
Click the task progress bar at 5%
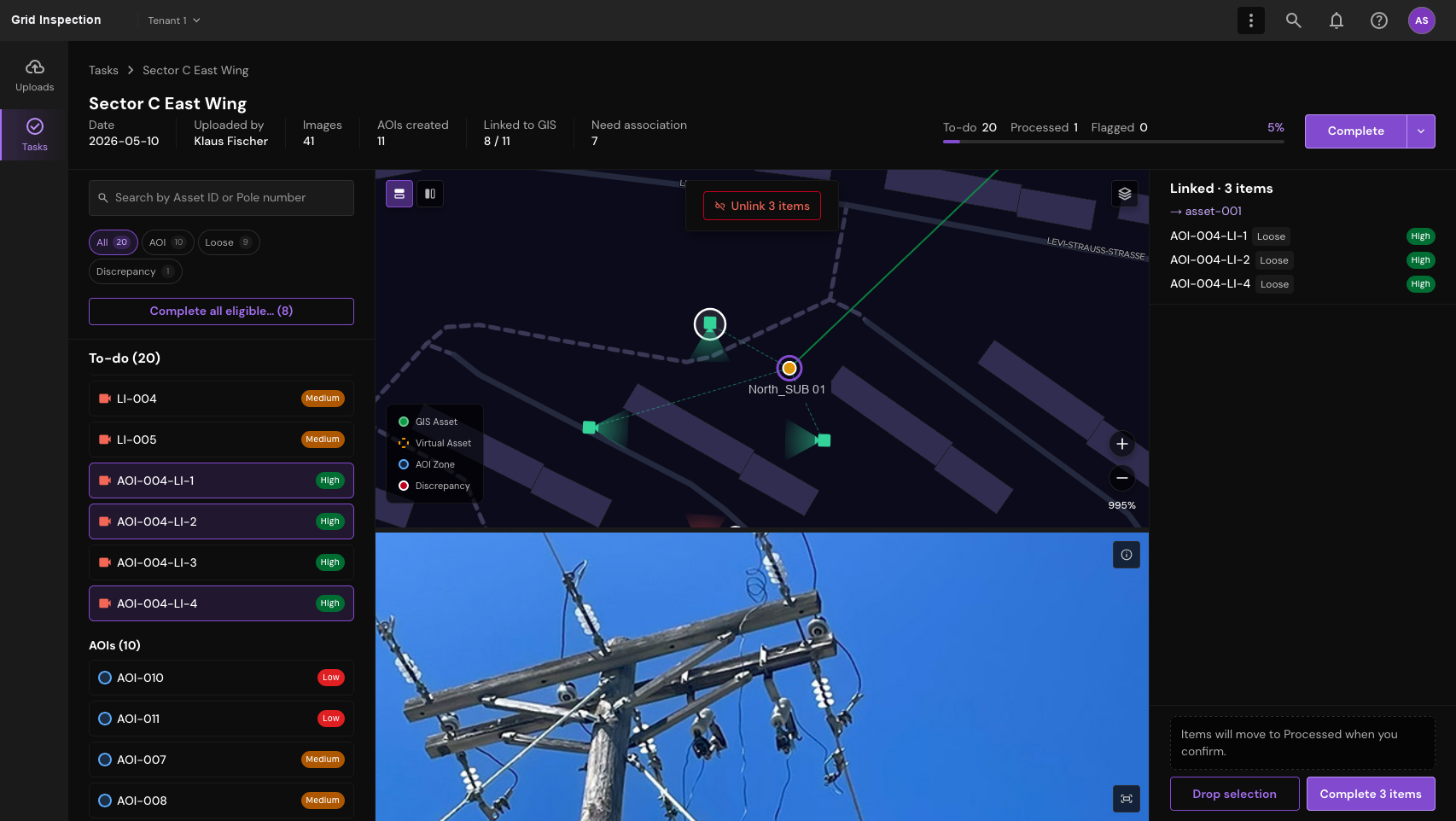coord(1114,142)
